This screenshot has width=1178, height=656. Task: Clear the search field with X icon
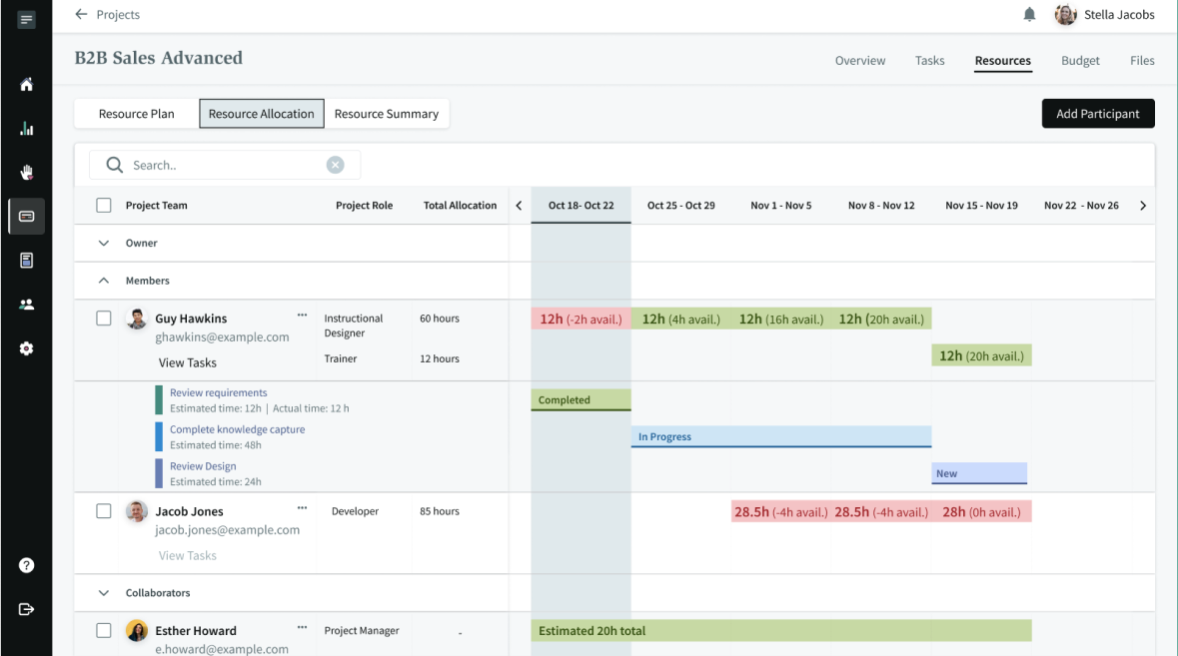[x=336, y=165]
